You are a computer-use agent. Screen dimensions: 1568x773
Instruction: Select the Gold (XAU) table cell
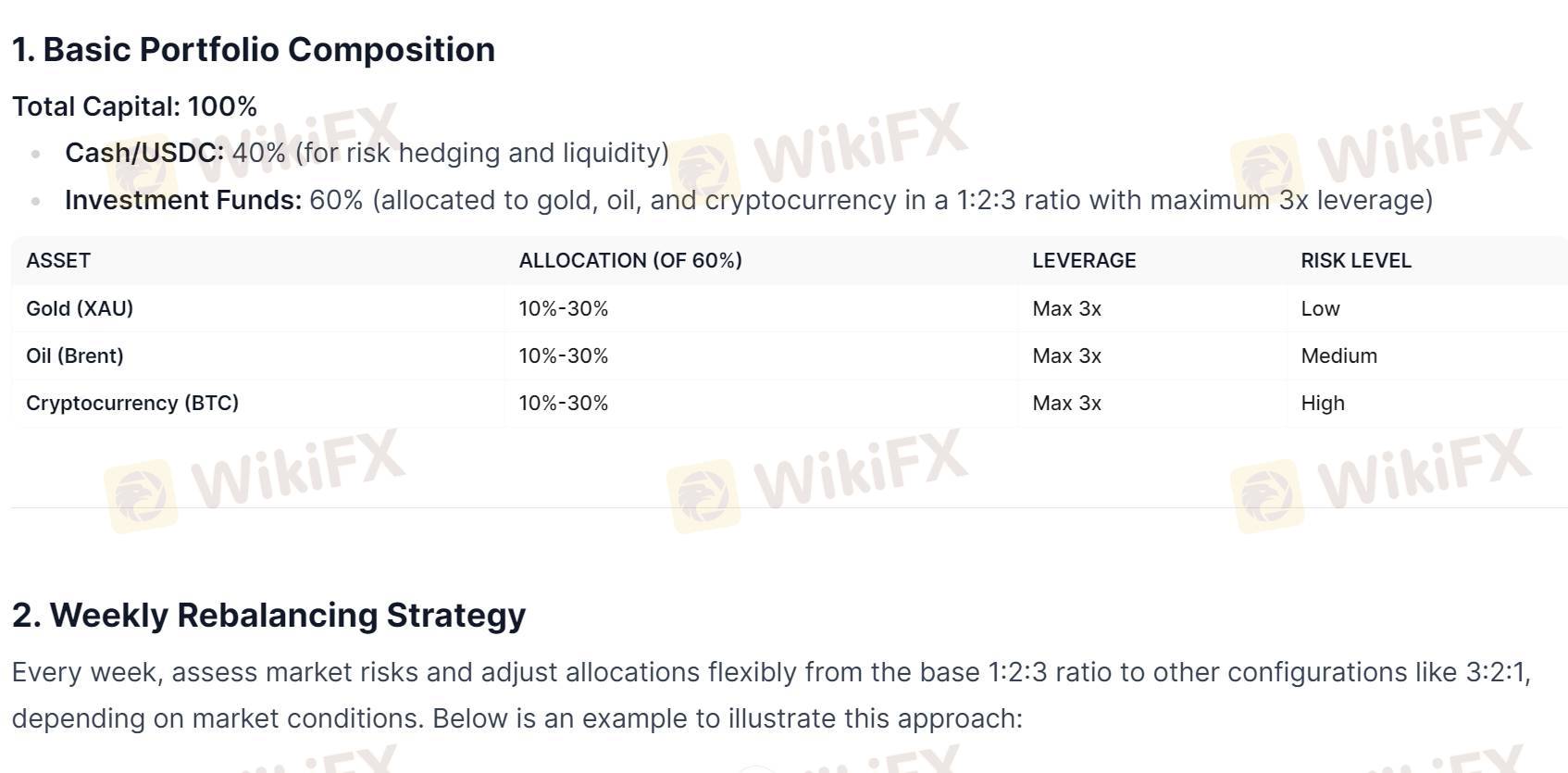[x=80, y=309]
